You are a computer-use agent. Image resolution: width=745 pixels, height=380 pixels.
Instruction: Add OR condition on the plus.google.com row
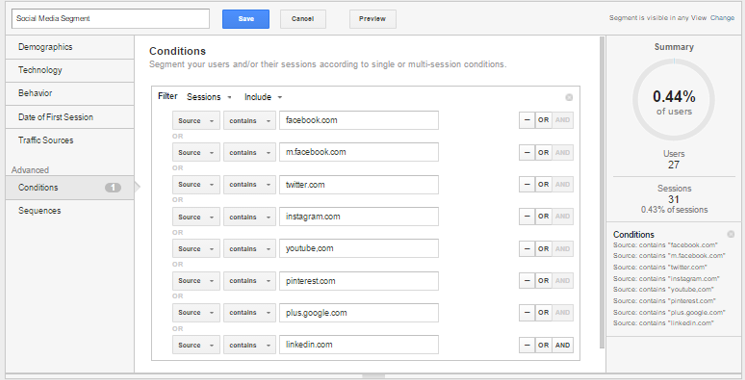point(544,313)
